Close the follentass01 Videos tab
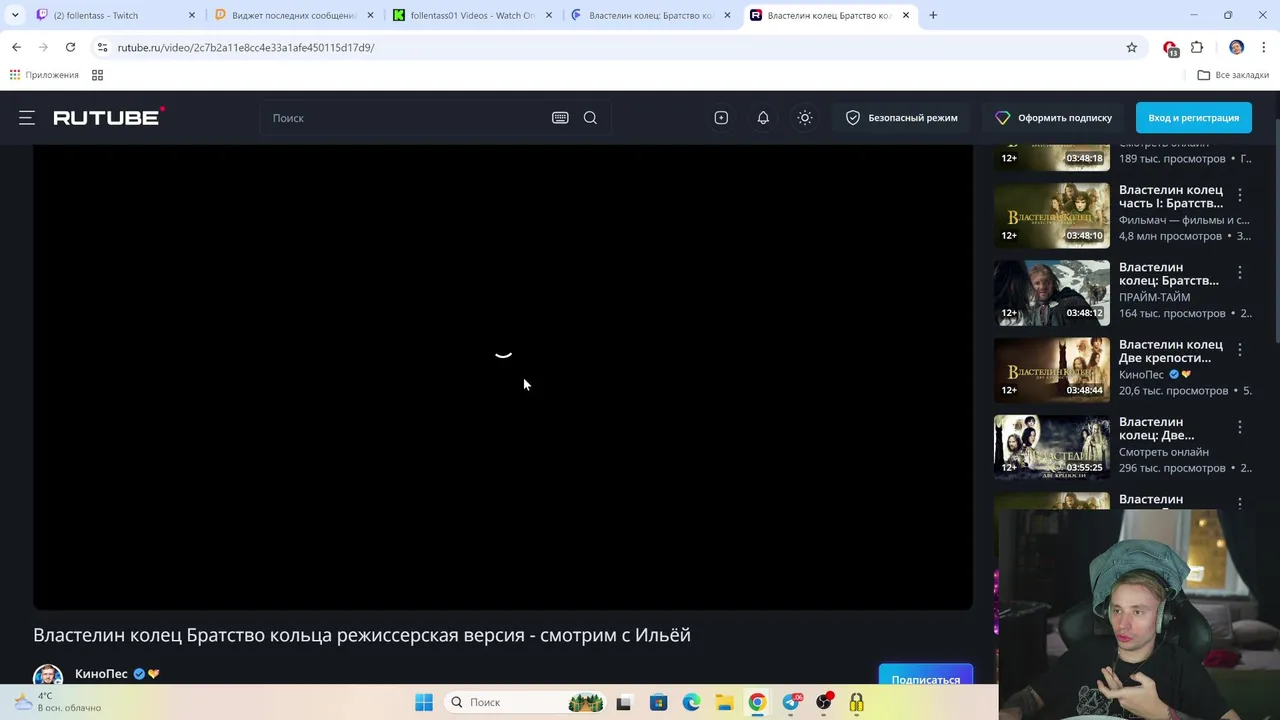 pos(549,15)
